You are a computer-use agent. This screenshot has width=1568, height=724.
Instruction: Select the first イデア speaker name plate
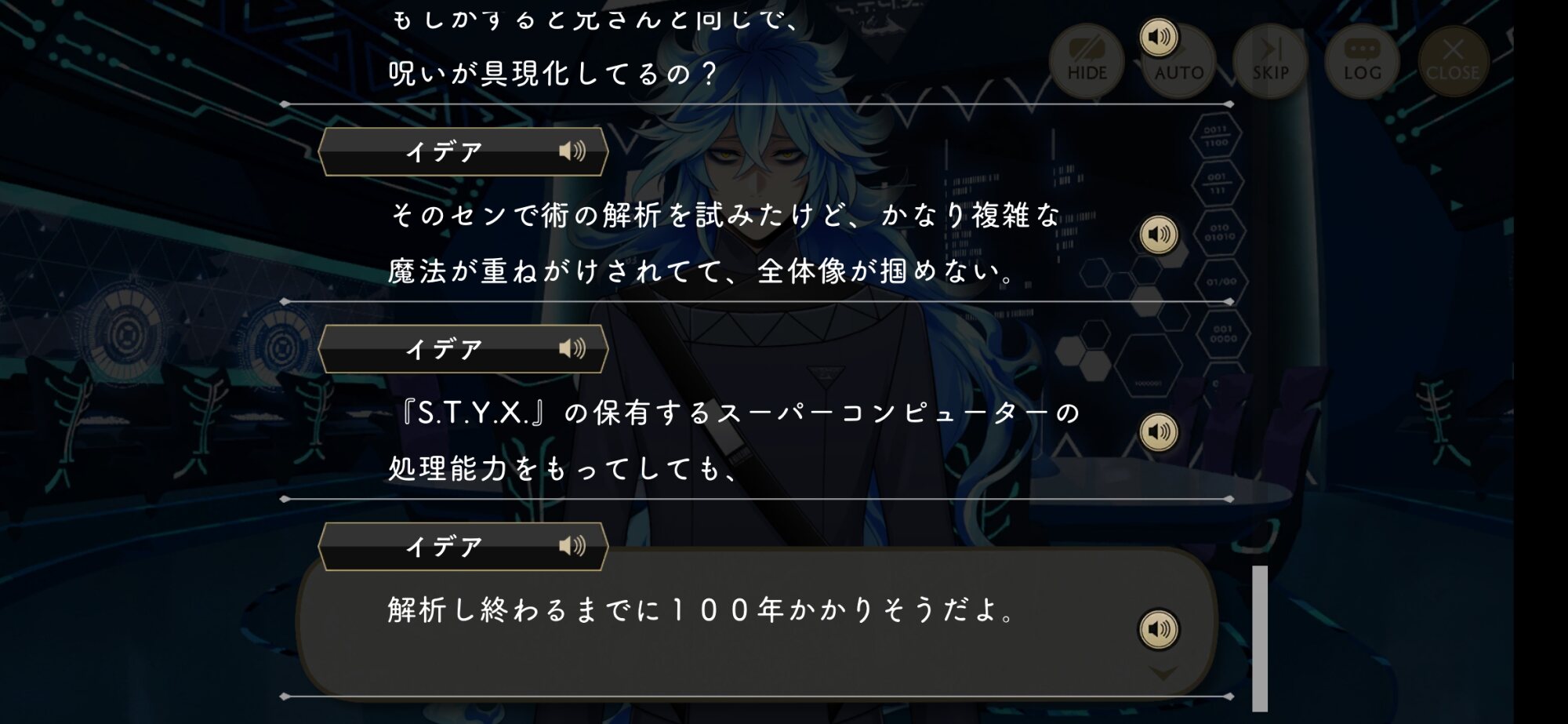tap(463, 151)
